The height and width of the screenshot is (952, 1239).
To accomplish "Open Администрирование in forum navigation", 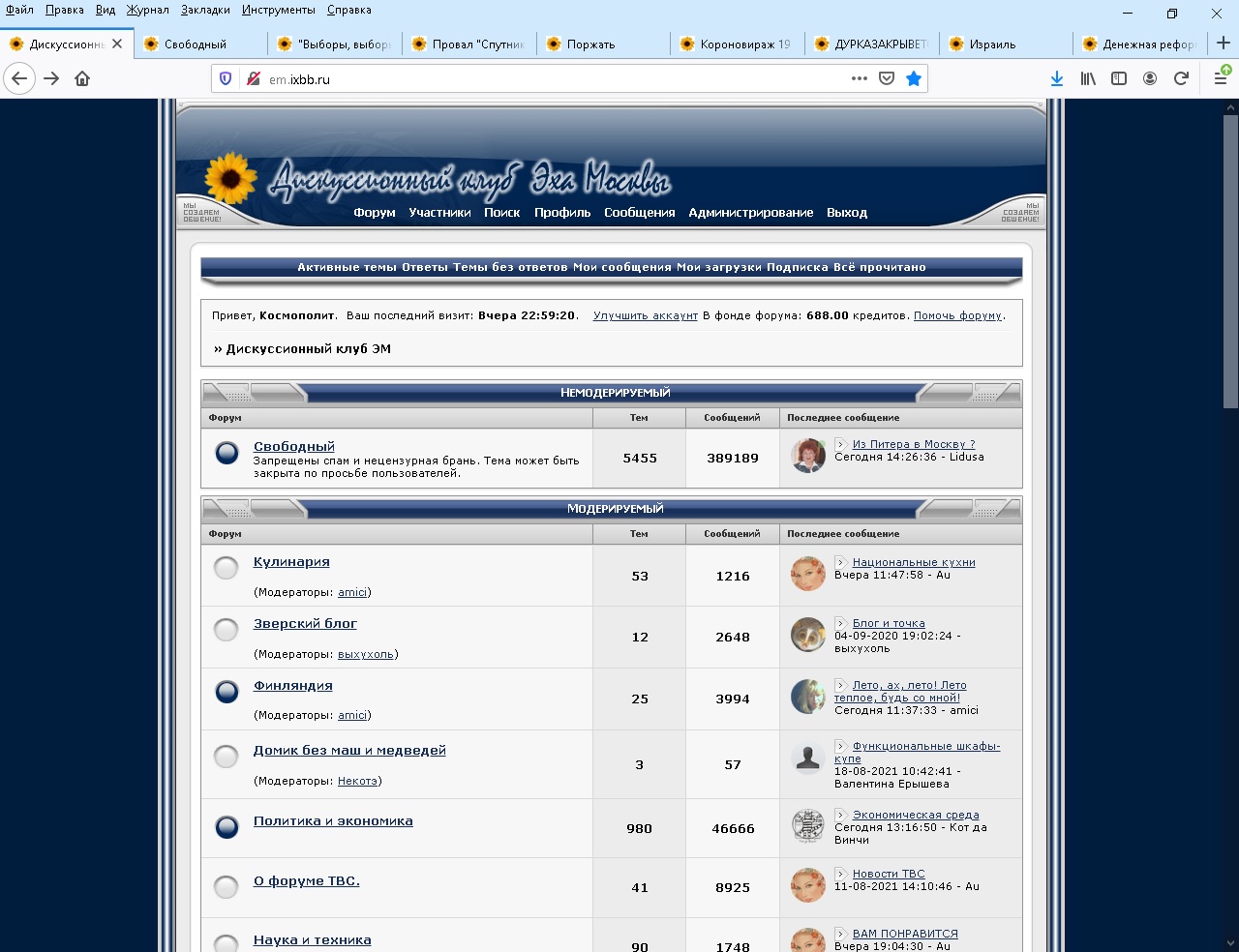I will (x=751, y=212).
